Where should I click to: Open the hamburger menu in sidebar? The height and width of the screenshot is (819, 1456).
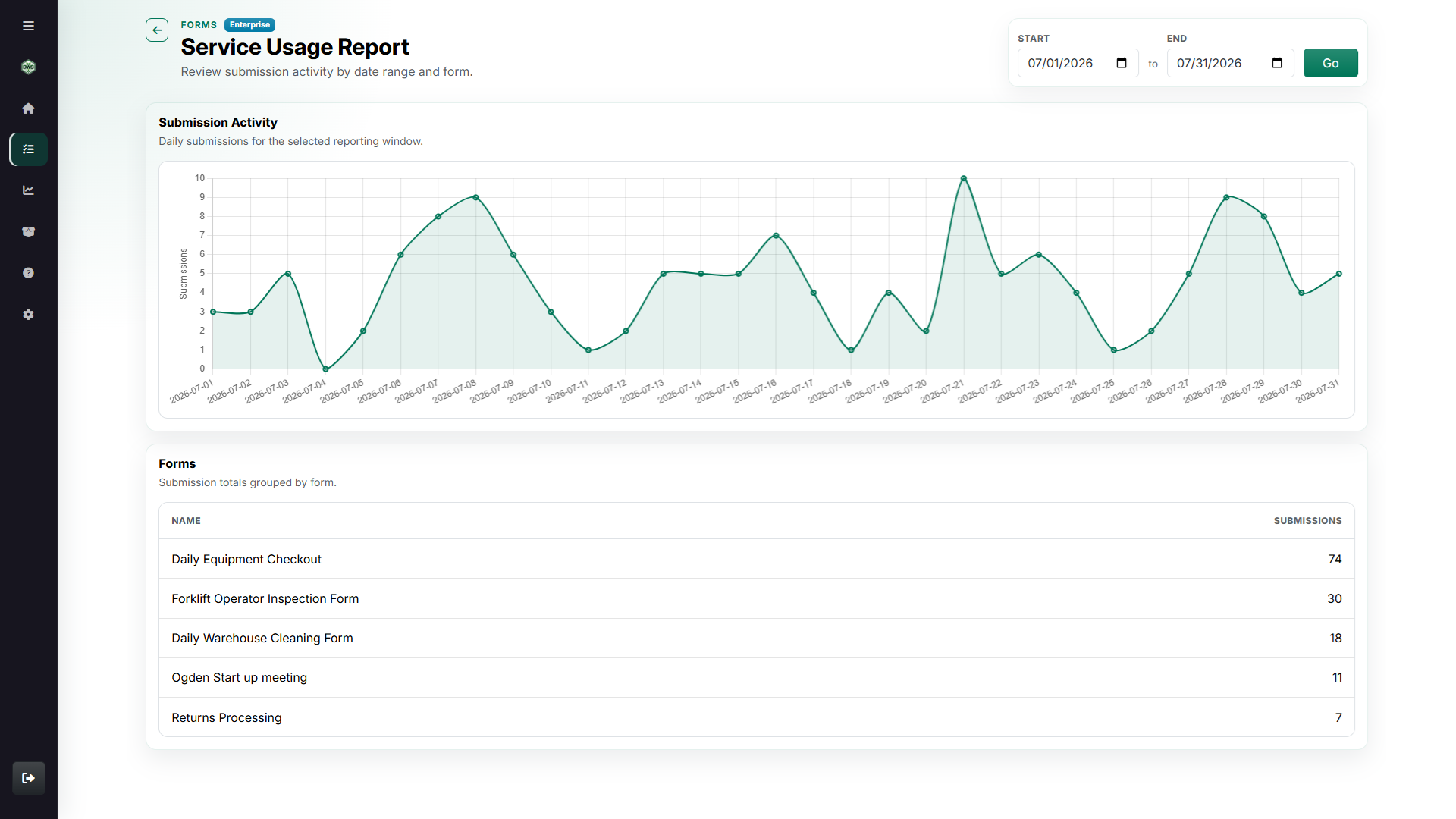point(28,26)
